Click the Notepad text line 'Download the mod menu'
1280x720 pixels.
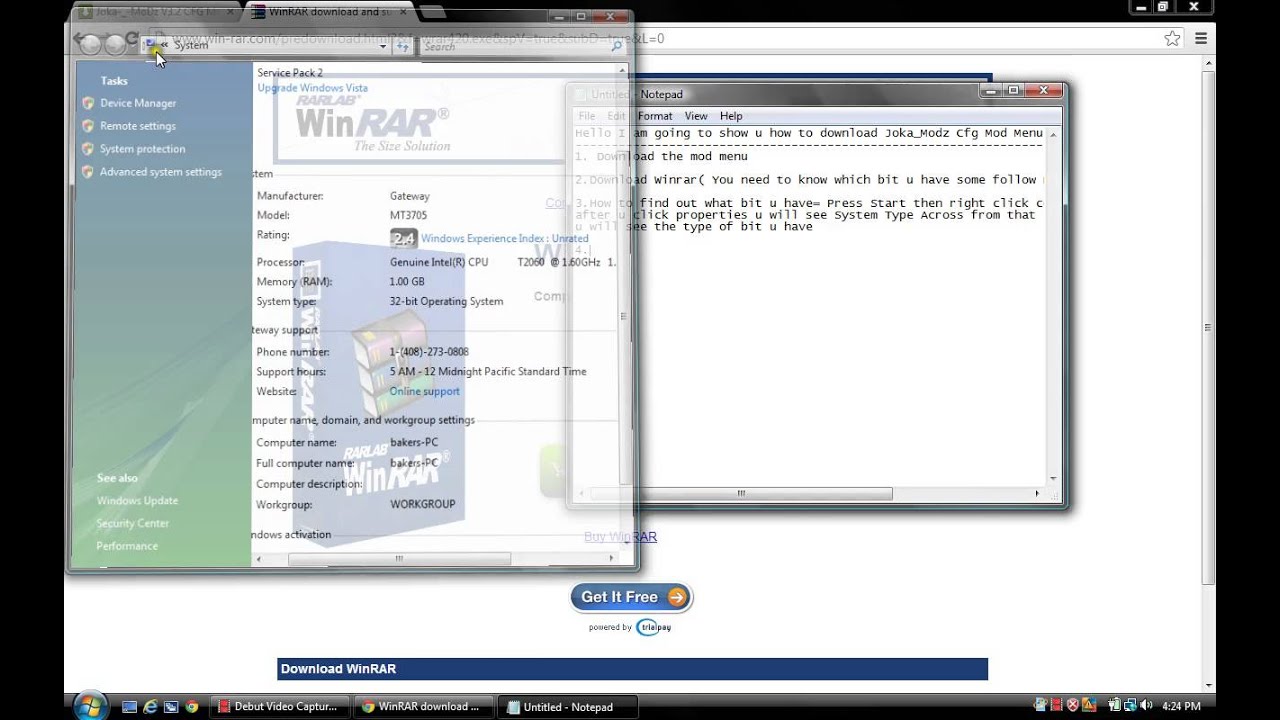(x=672, y=156)
